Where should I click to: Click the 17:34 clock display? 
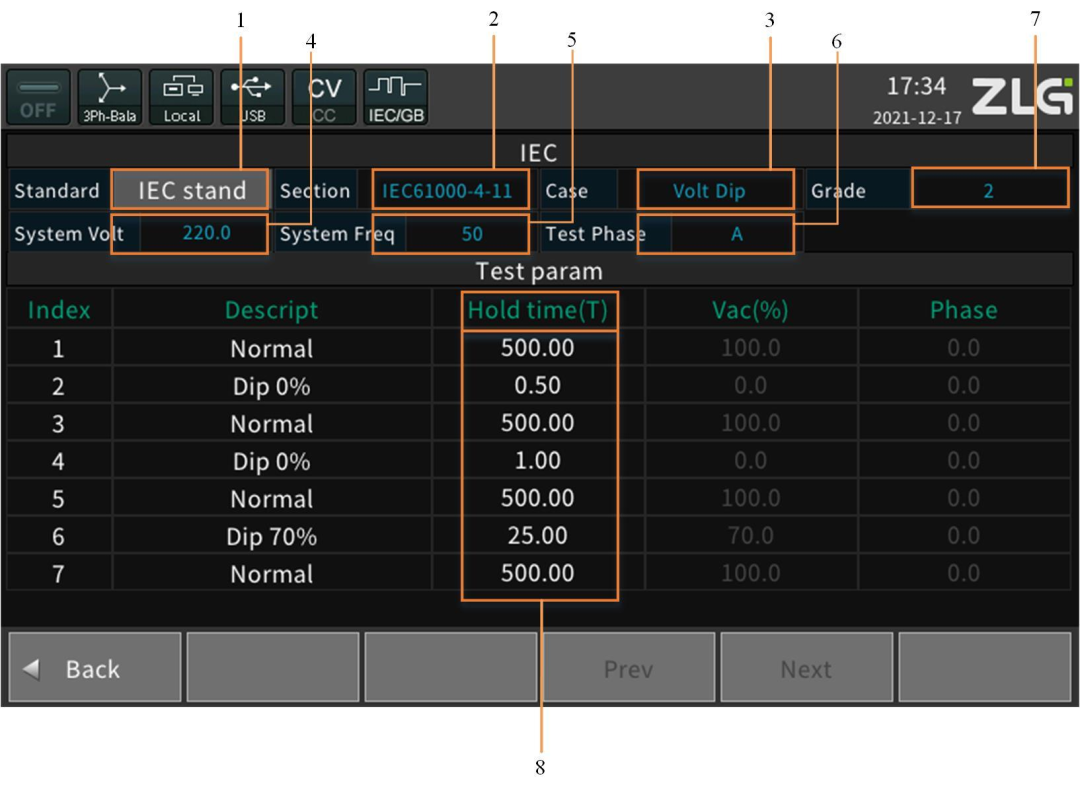(x=916, y=87)
